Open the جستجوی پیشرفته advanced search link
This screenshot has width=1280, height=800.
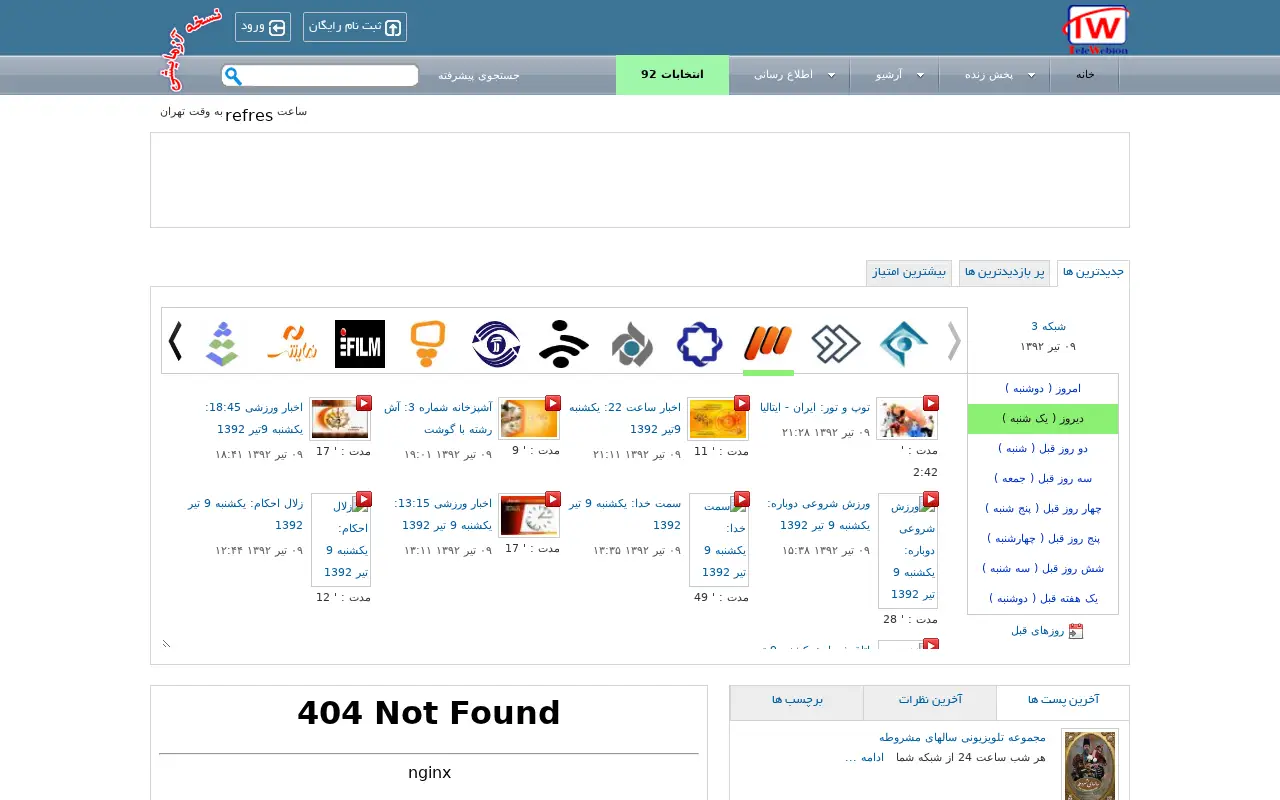pyautogui.click(x=479, y=76)
